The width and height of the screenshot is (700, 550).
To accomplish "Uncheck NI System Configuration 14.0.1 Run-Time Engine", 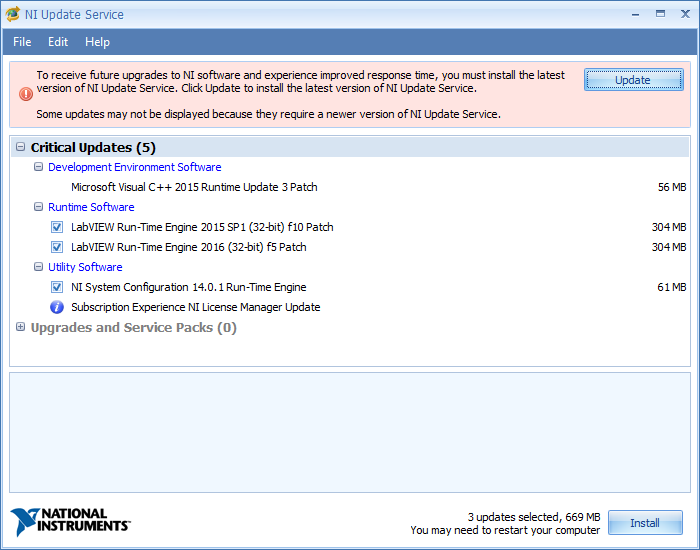I will pyautogui.click(x=57, y=287).
